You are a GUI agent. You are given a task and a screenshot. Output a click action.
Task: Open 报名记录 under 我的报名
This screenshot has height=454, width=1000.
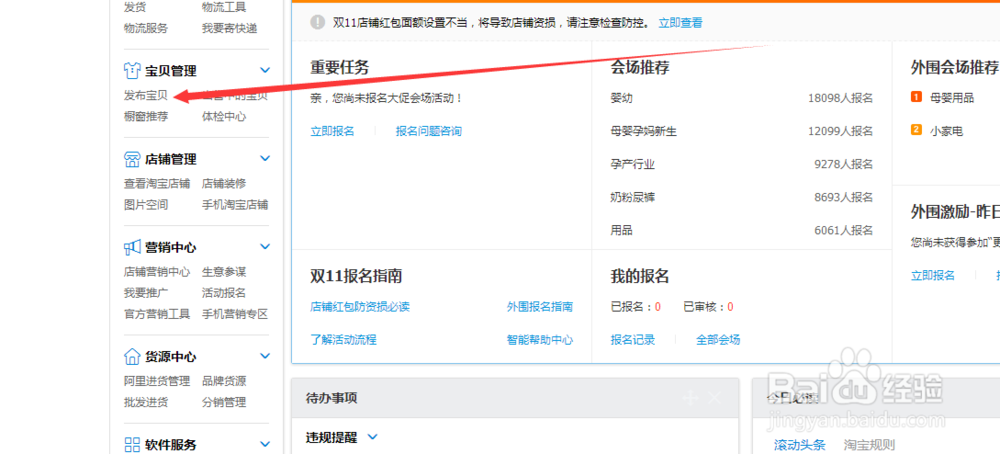[633, 340]
